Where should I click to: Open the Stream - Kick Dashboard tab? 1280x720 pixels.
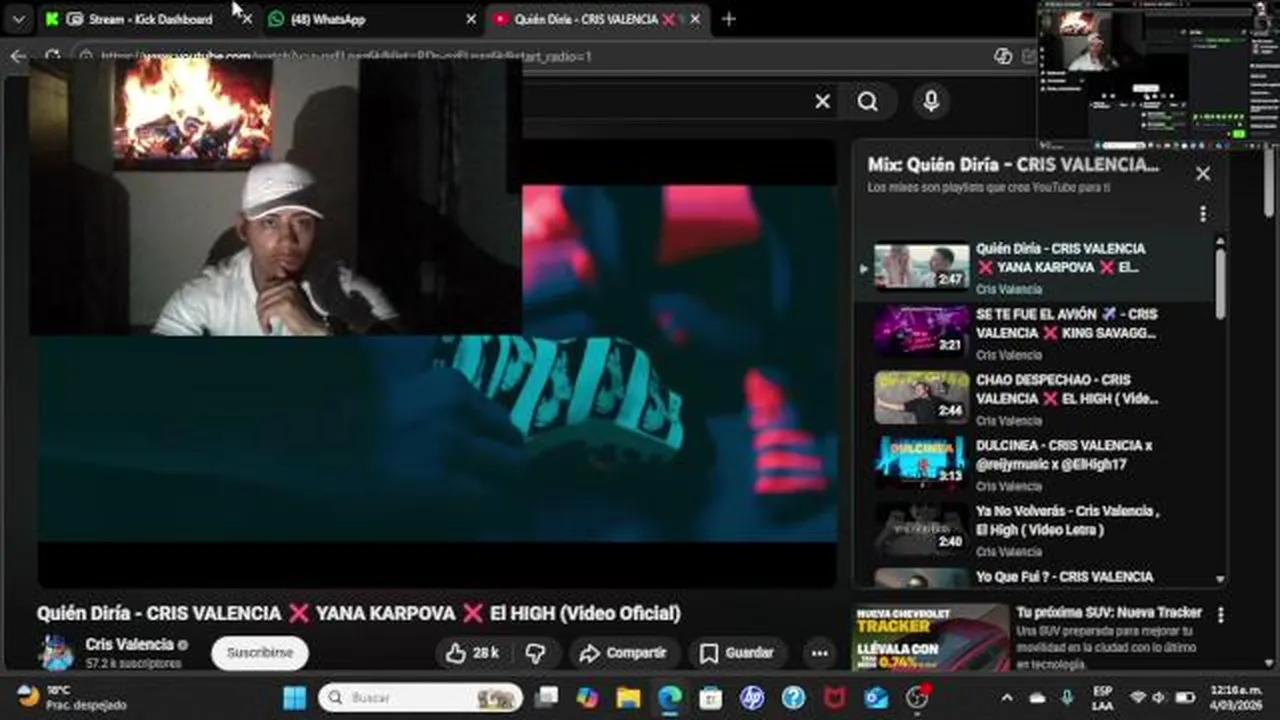coord(140,19)
